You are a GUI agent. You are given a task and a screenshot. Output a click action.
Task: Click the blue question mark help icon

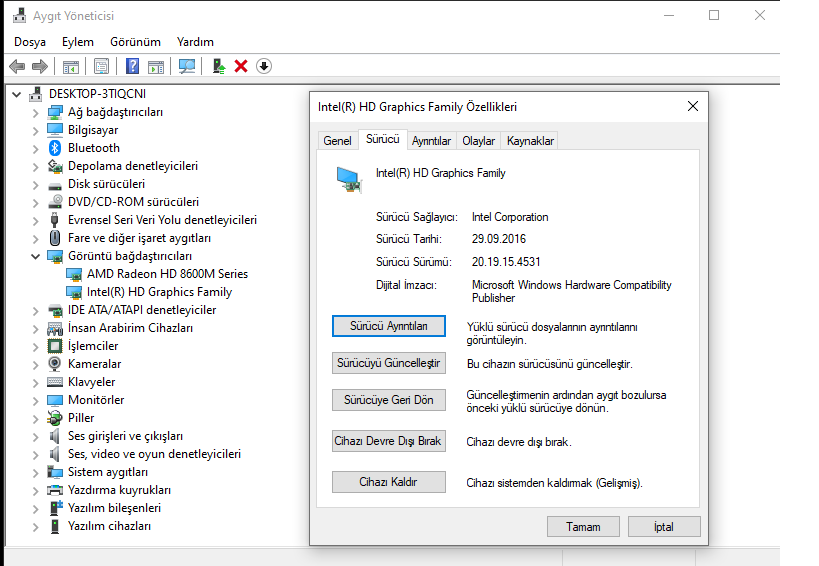tap(132, 66)
